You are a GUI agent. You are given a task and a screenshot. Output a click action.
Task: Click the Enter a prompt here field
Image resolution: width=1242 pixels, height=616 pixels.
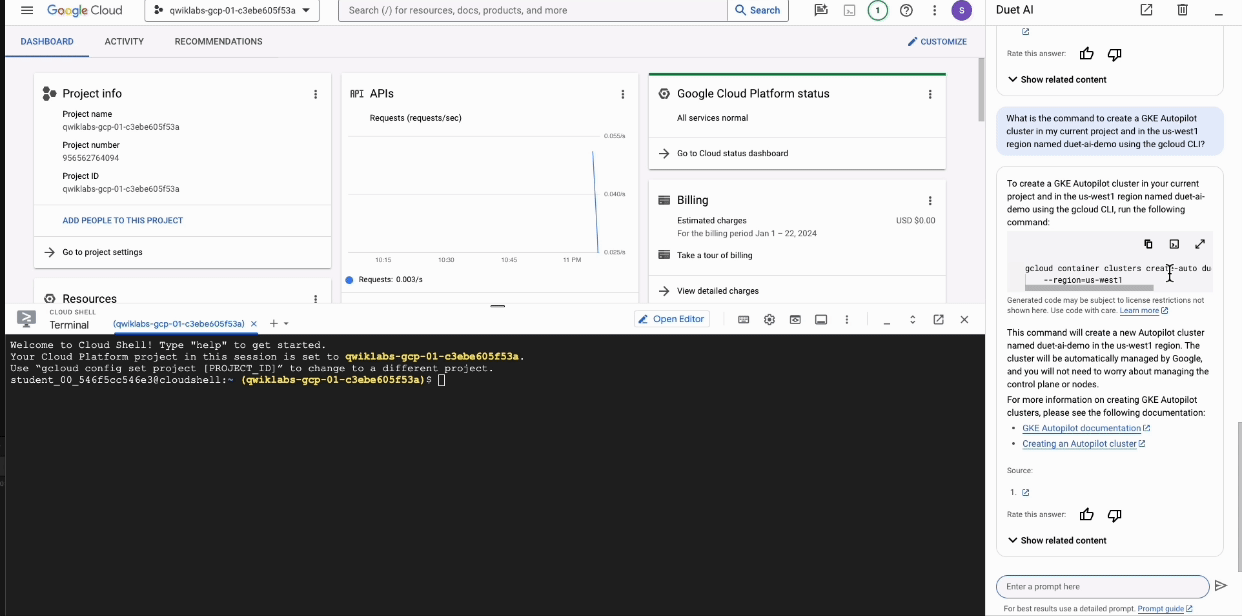coord(1102,586)
